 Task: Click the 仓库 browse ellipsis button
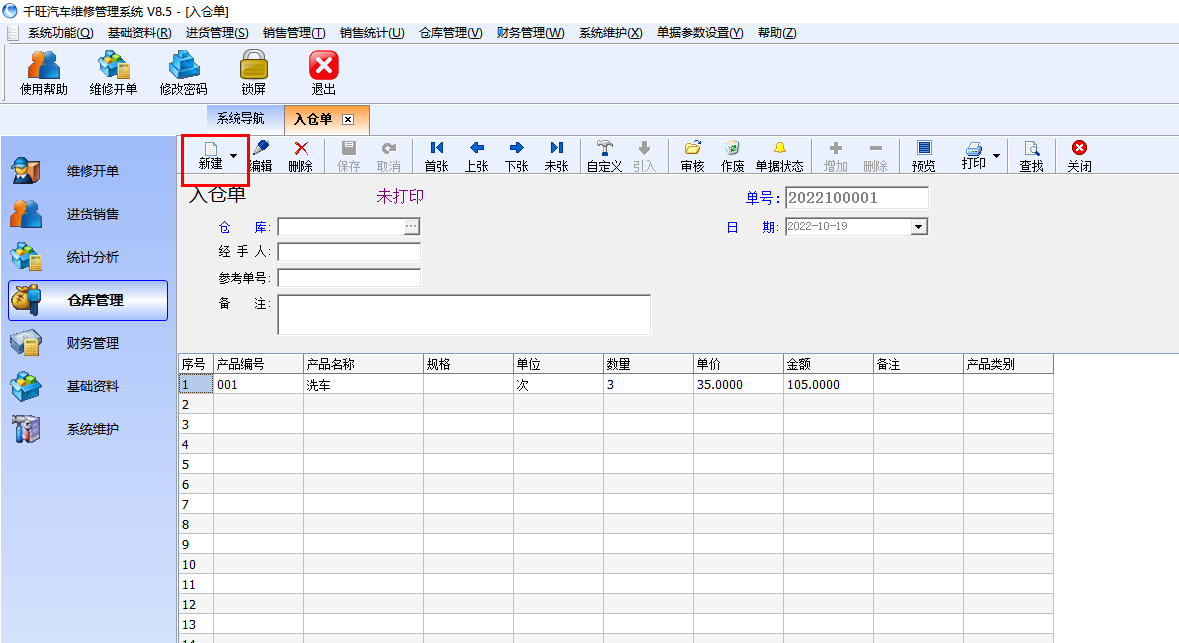point(411,226)
